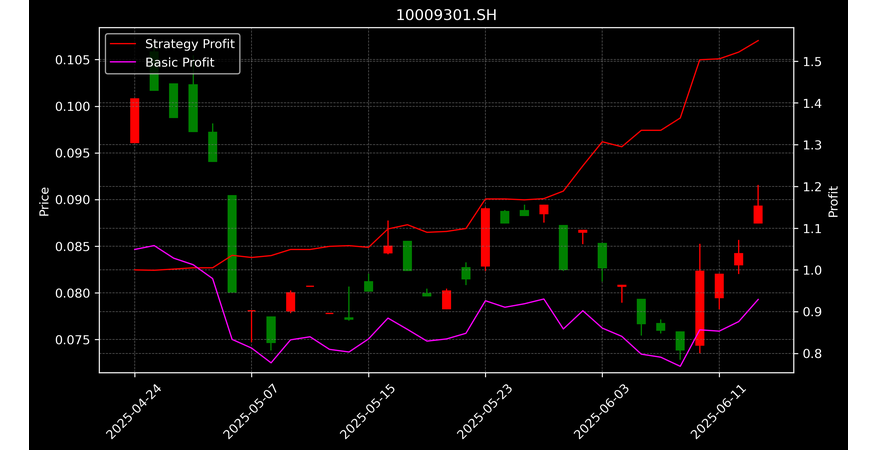Viewport: 878px width, 450px height.
Task: Click the 1.4 profit tick label
Action: click(x=811, y=104)
